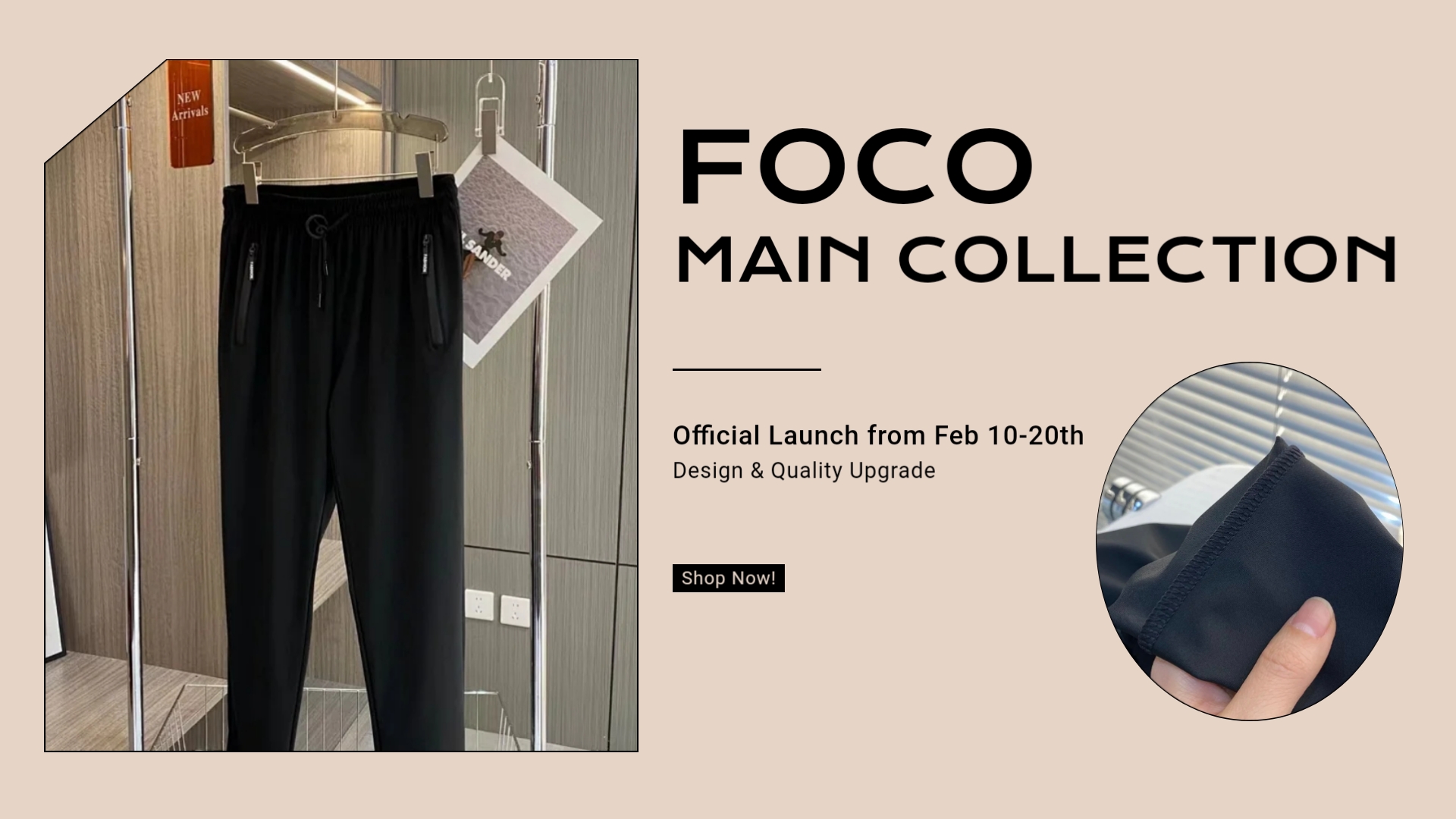Viewport: 1456px width, 819px height.
Task: Select the thin black divider line
Action: pos(747,369)
